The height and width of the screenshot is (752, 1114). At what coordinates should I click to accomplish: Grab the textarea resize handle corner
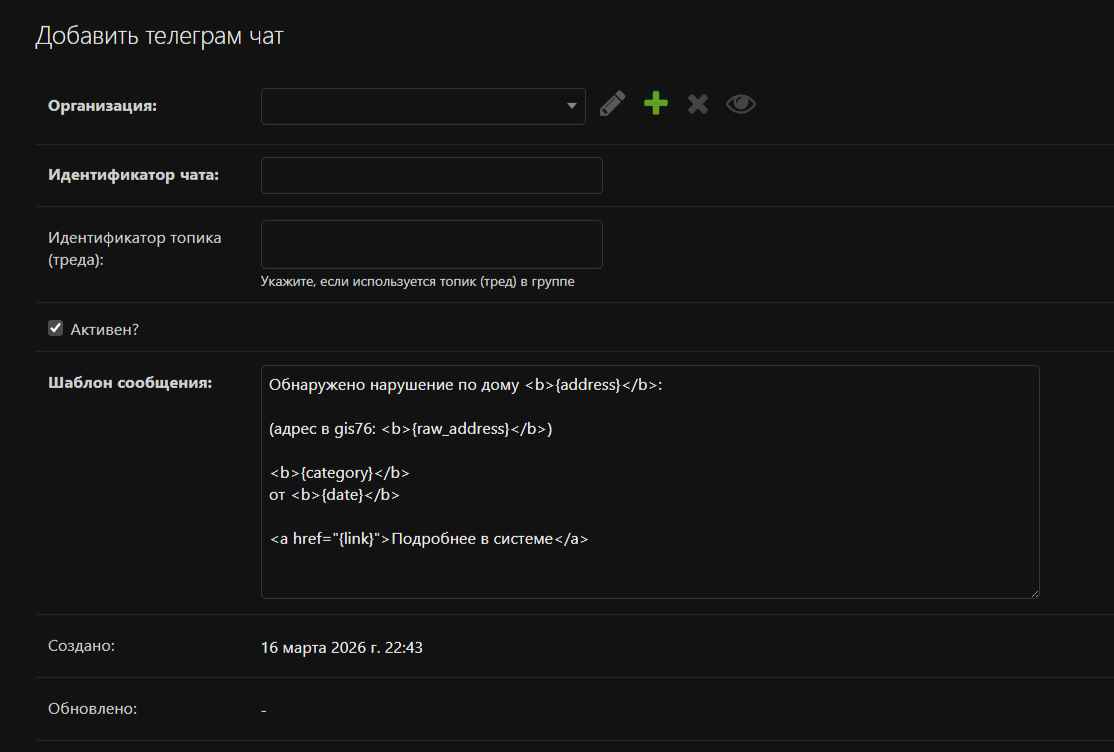[x=1033, y=592]
